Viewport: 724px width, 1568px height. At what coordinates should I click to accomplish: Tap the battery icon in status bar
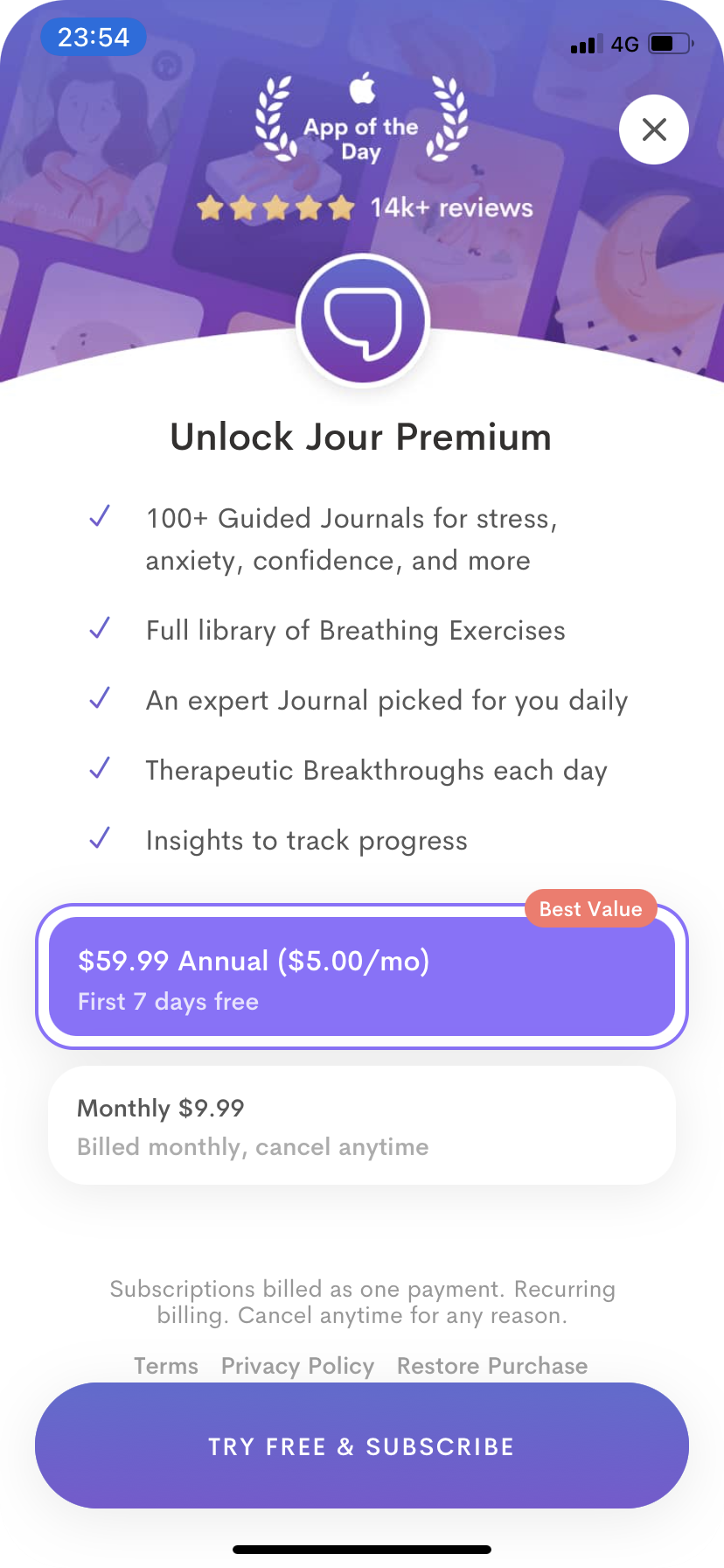tap(670, 44)
